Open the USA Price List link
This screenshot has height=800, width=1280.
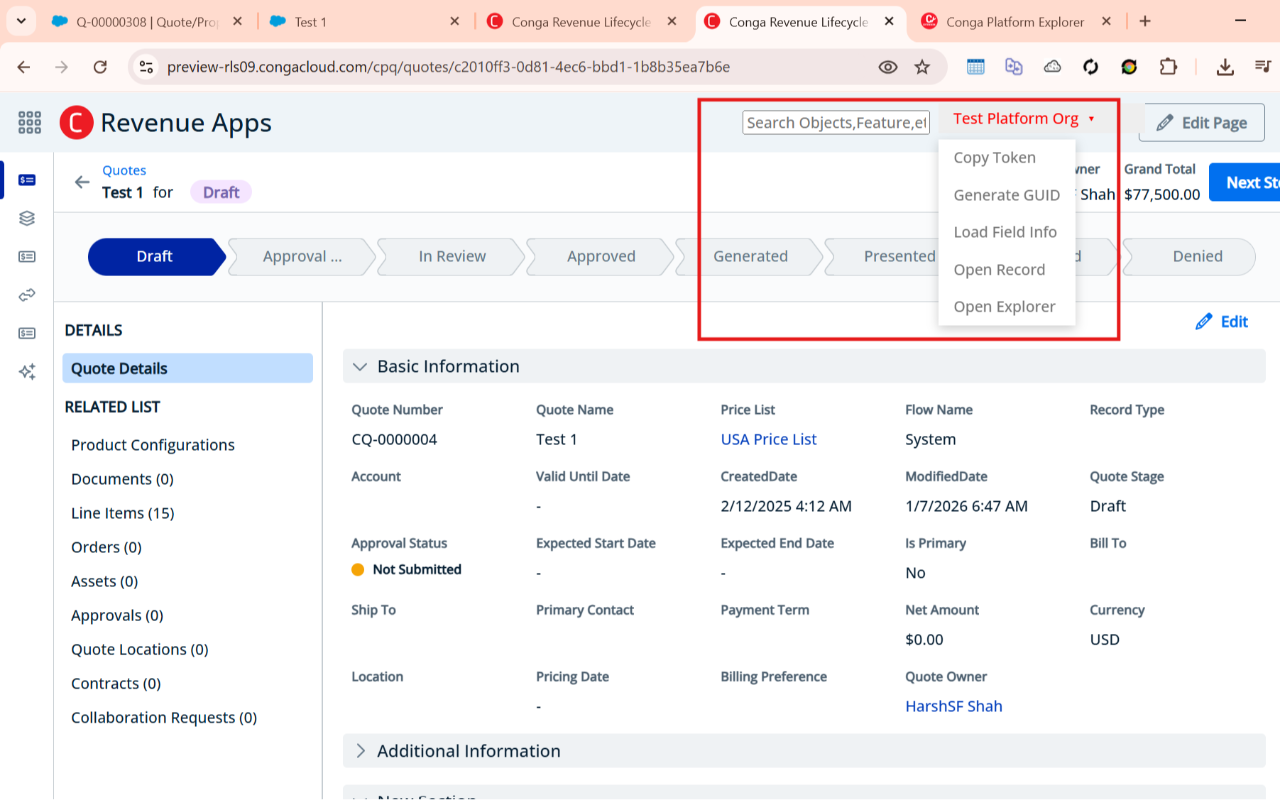[768, 439]
